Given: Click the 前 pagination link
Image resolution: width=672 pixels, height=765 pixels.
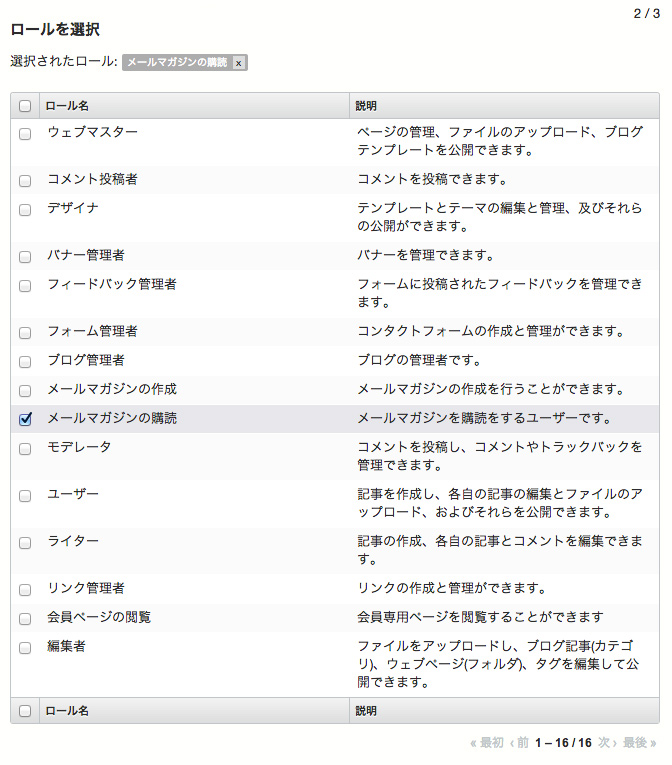Looking at the screenshot, I should [x=519, y=743].
